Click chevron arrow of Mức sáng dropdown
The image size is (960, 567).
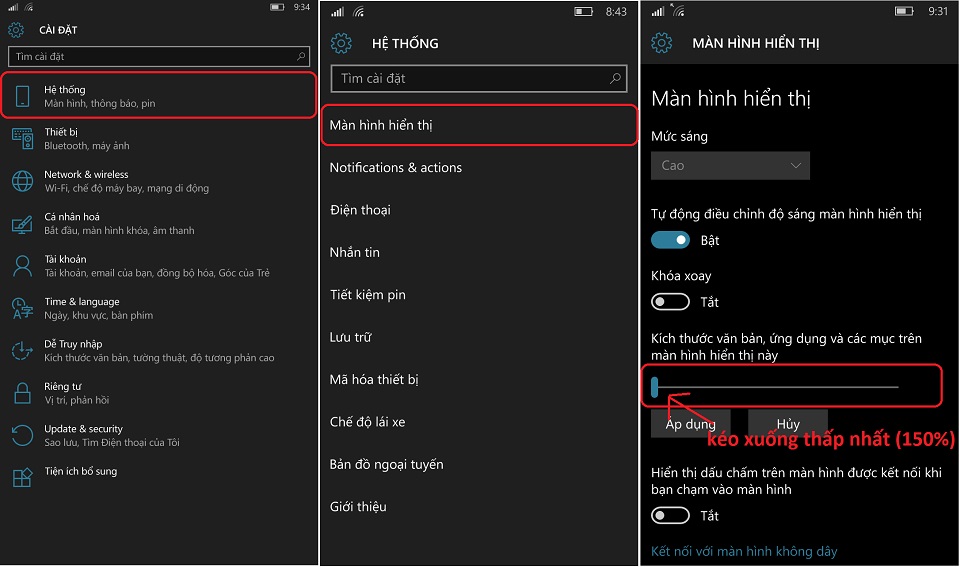(x=795, y=165)
